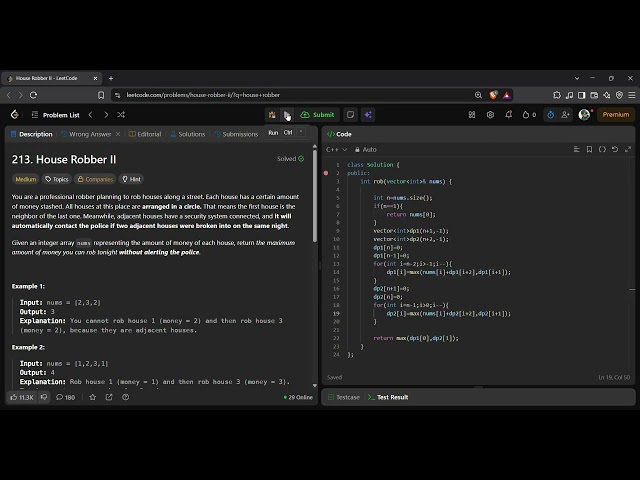Run the code with the play icon
Screen dimensions: 640x480
[x=287, y=115]
